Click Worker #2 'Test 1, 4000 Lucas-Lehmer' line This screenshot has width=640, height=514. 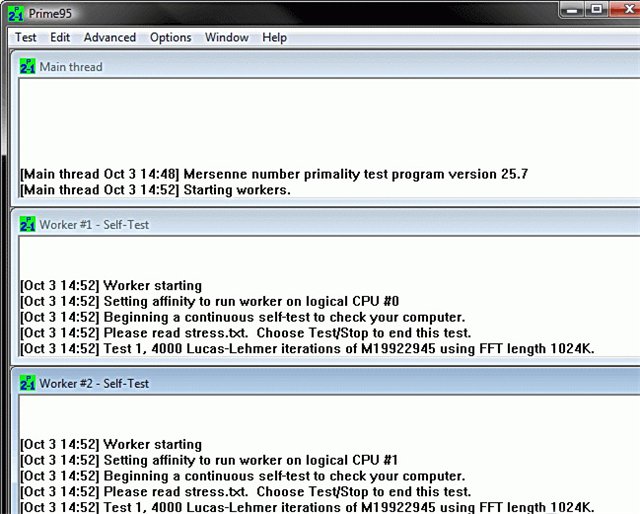307,507
